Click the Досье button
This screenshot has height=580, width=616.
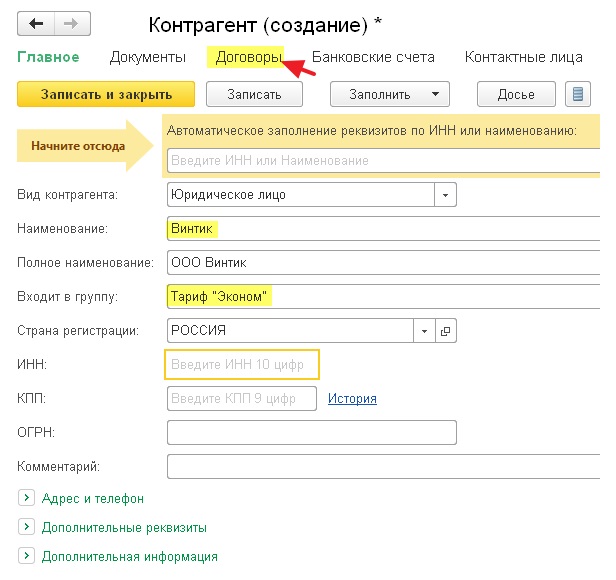click(x=516, y=94)
